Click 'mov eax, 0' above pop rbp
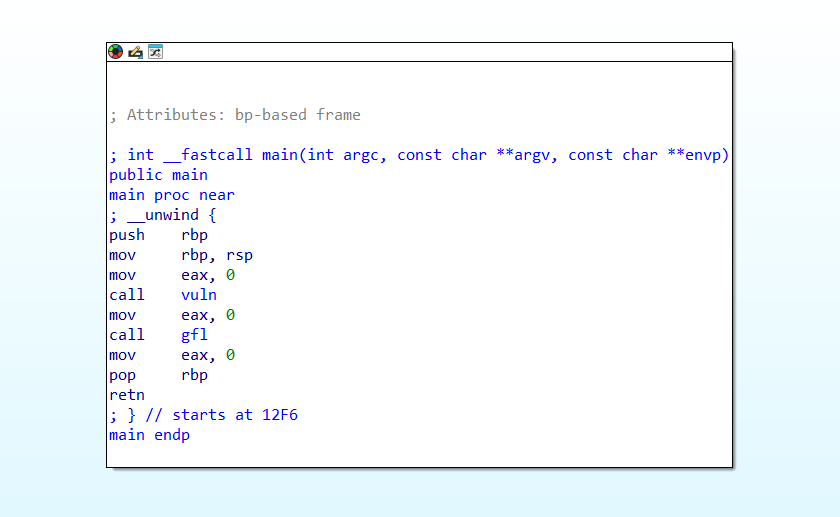840x517 pixels. (x=172, y=355)
